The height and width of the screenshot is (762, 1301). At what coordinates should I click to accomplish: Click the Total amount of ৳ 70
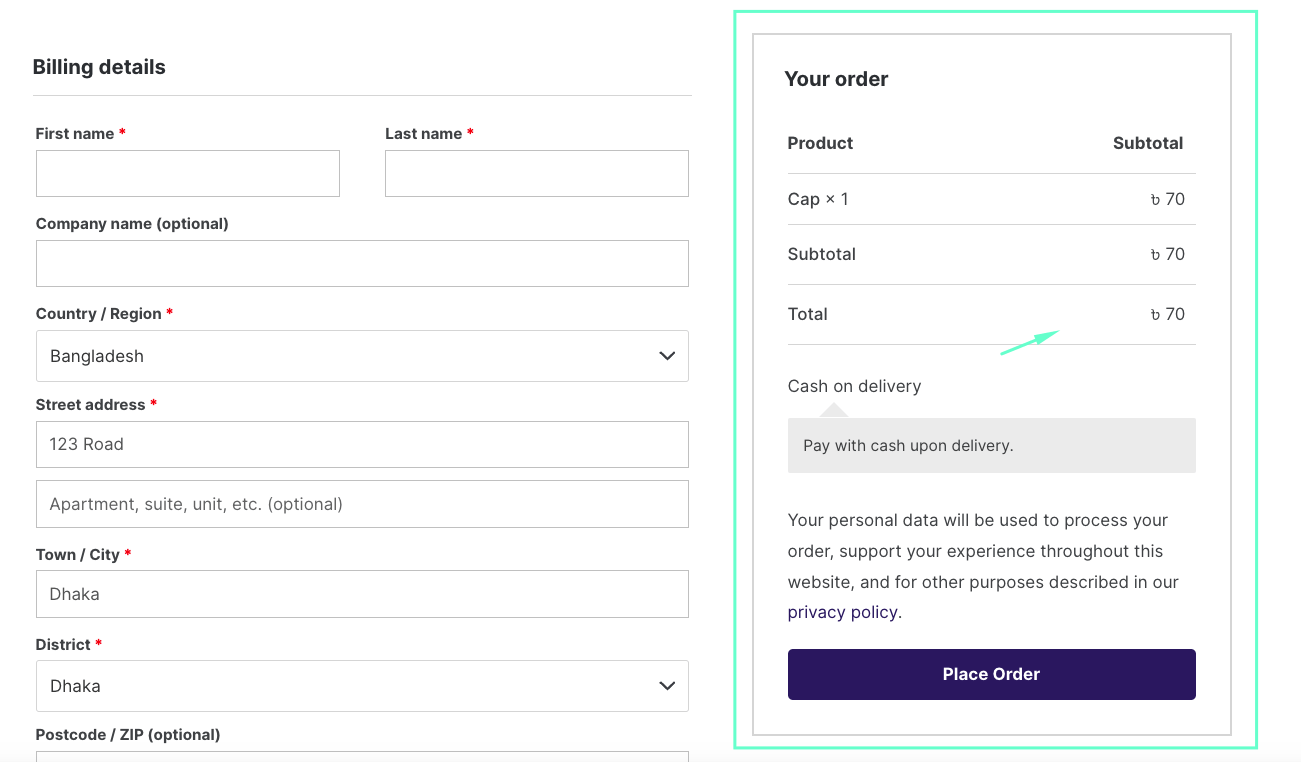(x=1167, y=313)
